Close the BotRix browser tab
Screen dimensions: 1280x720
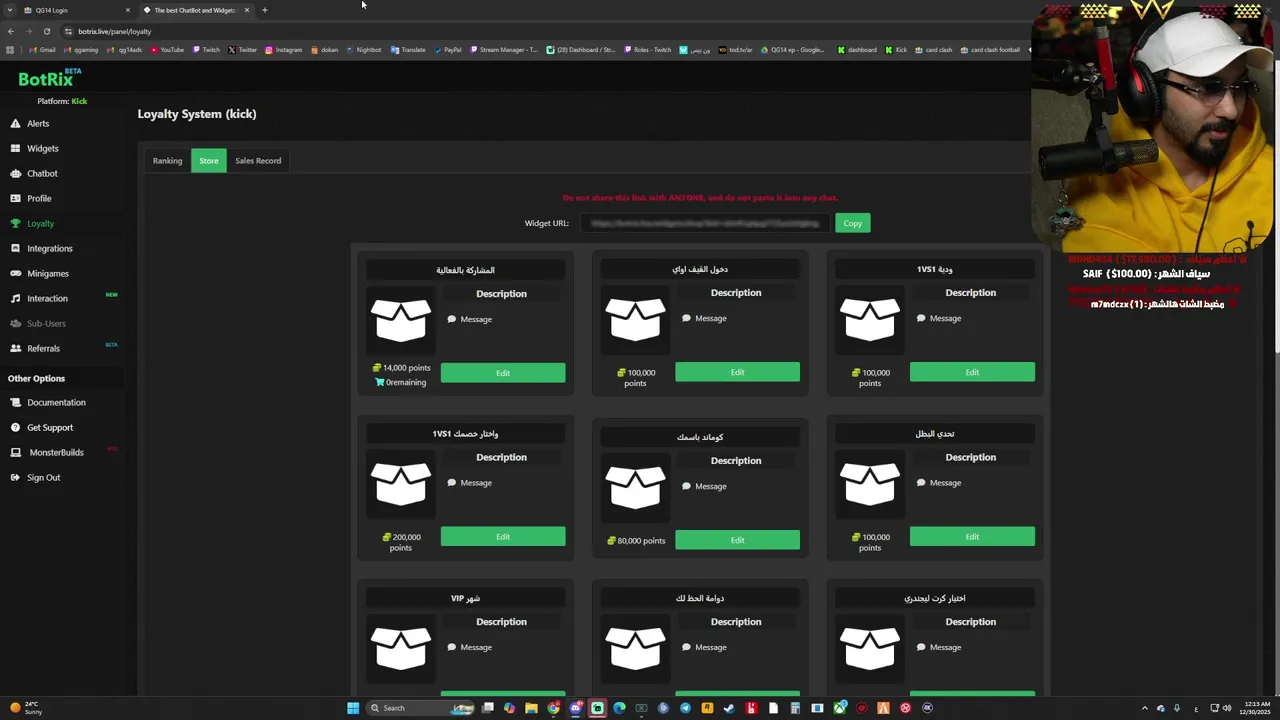pyautogui.click(x=246, y=10)
